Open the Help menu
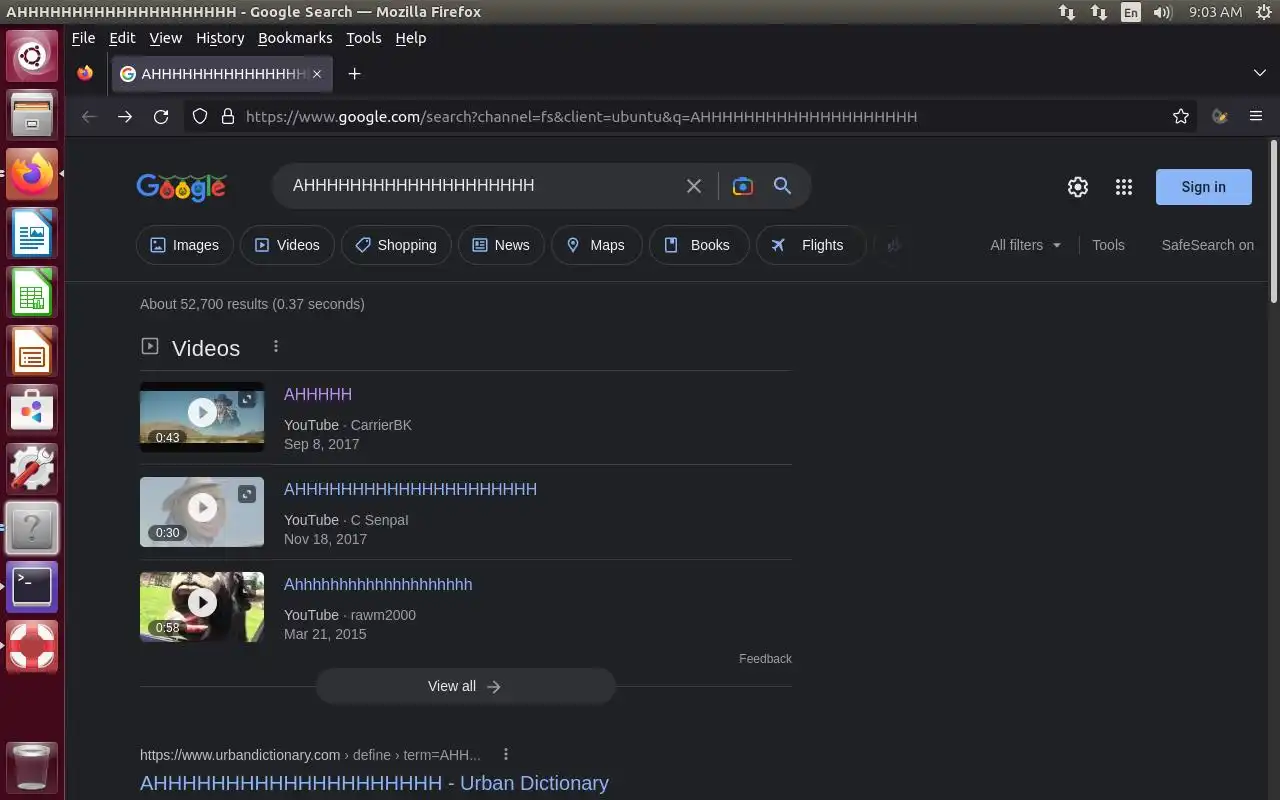This screenshot has height=800, width=1280. click(x=411, y=38)
